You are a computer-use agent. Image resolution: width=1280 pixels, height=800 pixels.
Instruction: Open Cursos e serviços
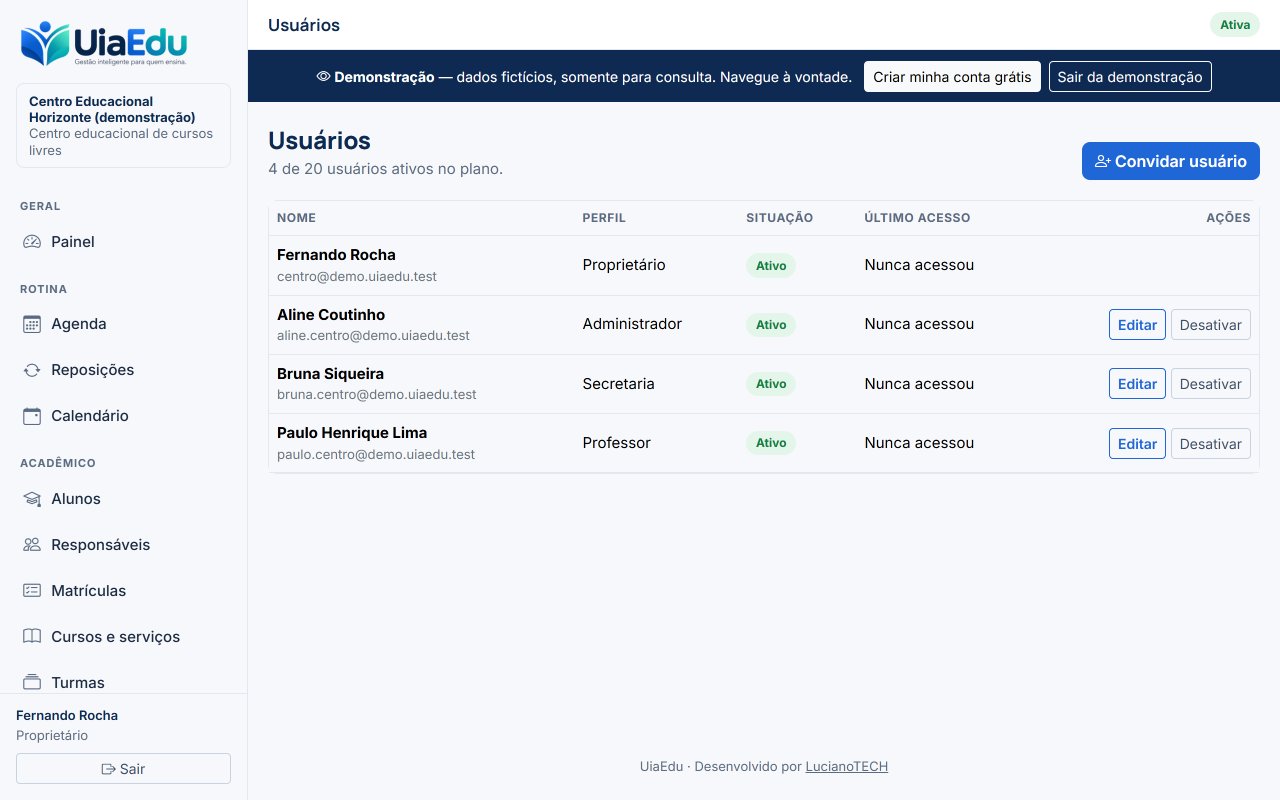point(124,637)
